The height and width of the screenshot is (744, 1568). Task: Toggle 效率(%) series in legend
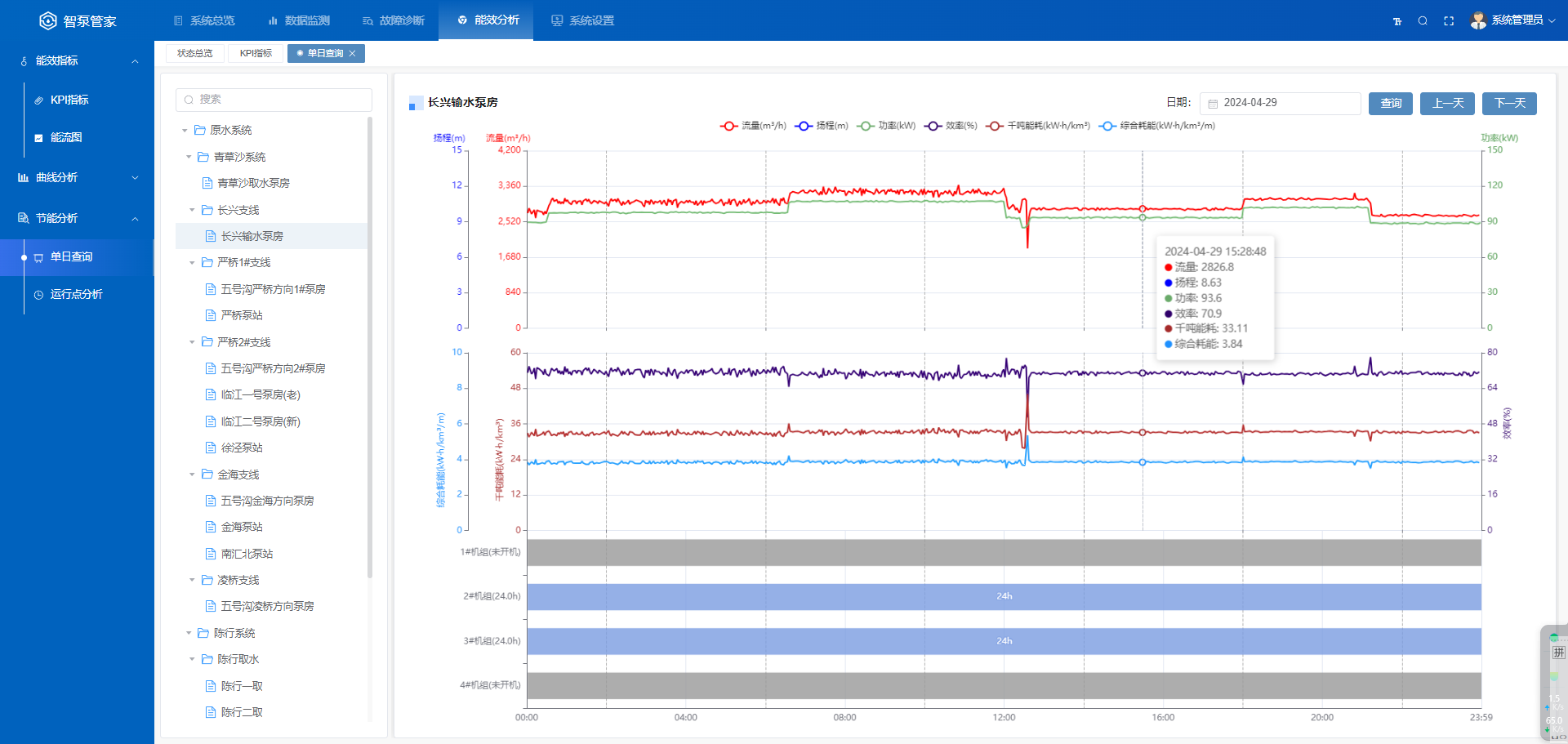click(x=951, y=126)
